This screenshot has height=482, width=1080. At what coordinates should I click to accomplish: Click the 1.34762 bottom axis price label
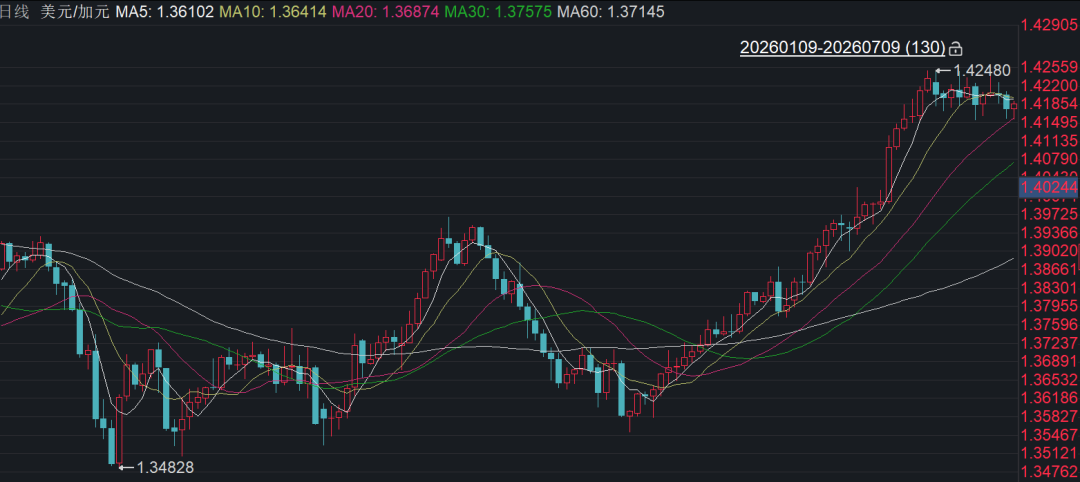(1050, 472)
